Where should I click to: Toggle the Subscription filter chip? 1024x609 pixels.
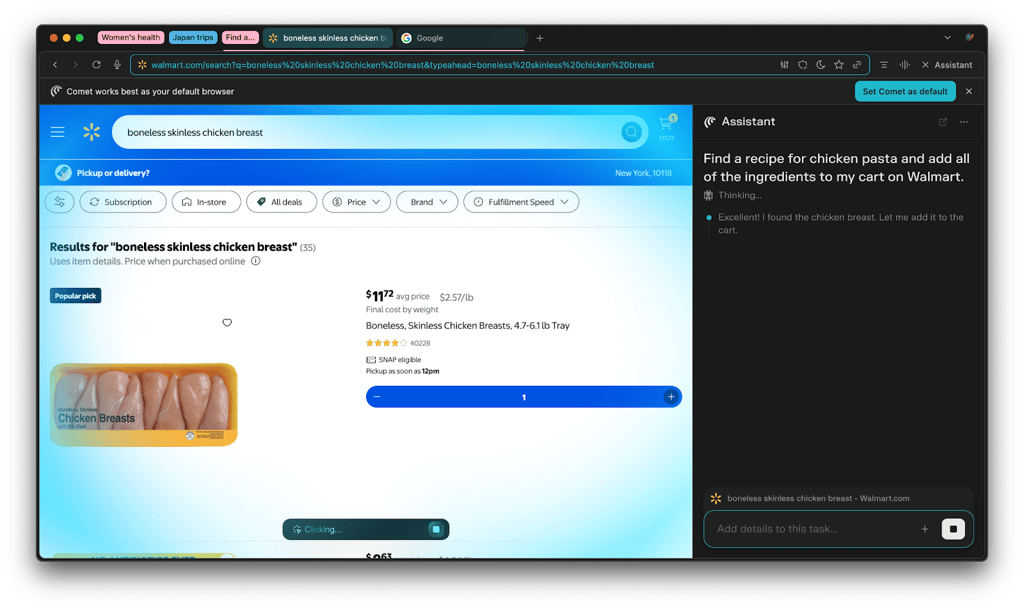click(123, 202)
